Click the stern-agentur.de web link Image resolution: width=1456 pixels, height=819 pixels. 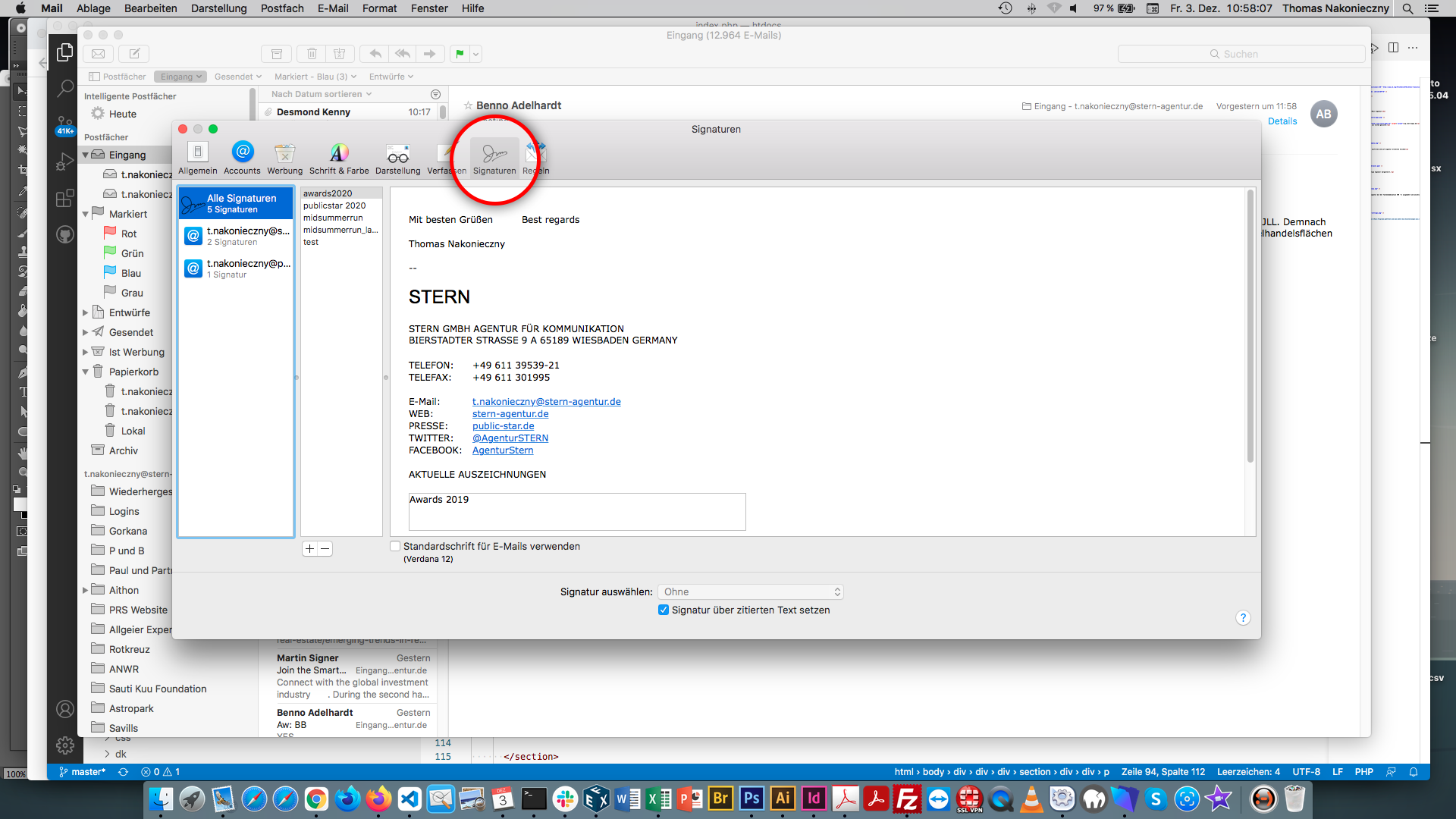click(510, 414)
